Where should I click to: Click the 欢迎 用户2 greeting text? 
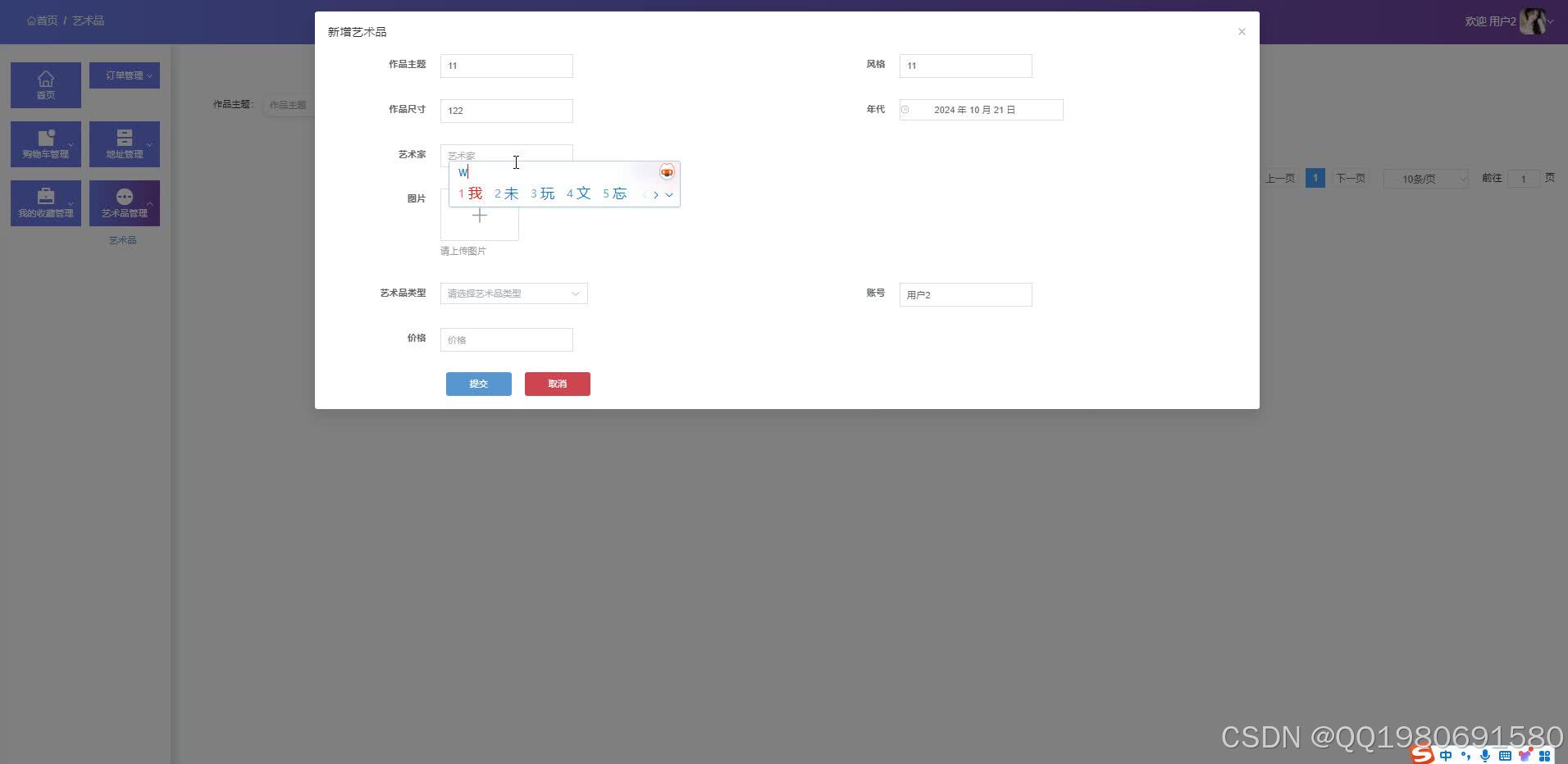(1490, 21)
